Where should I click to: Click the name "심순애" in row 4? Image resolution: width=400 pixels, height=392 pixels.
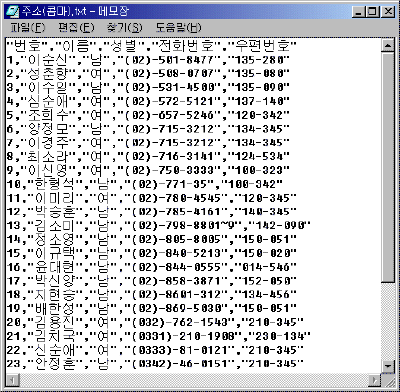pos(48,101)
